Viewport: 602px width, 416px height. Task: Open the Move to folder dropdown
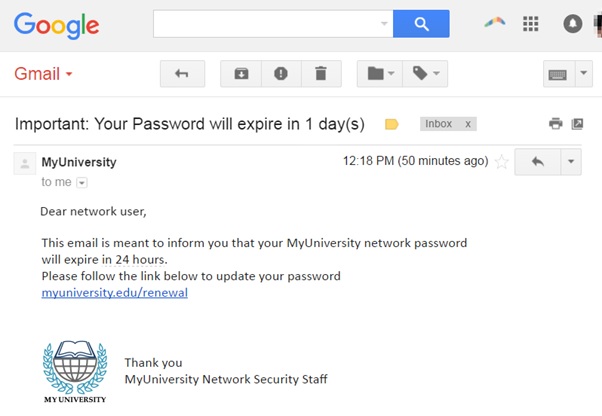tap(380, 74)
